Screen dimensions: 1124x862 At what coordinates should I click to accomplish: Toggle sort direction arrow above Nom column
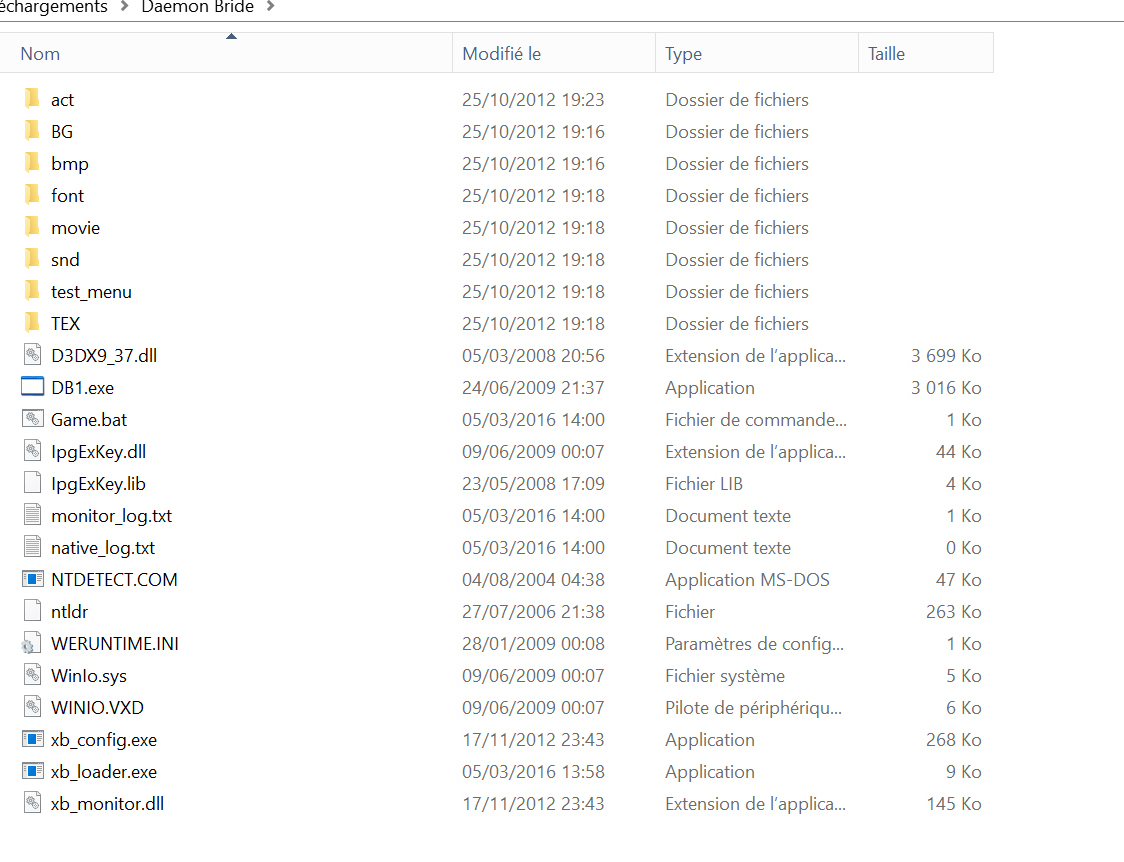231,37
